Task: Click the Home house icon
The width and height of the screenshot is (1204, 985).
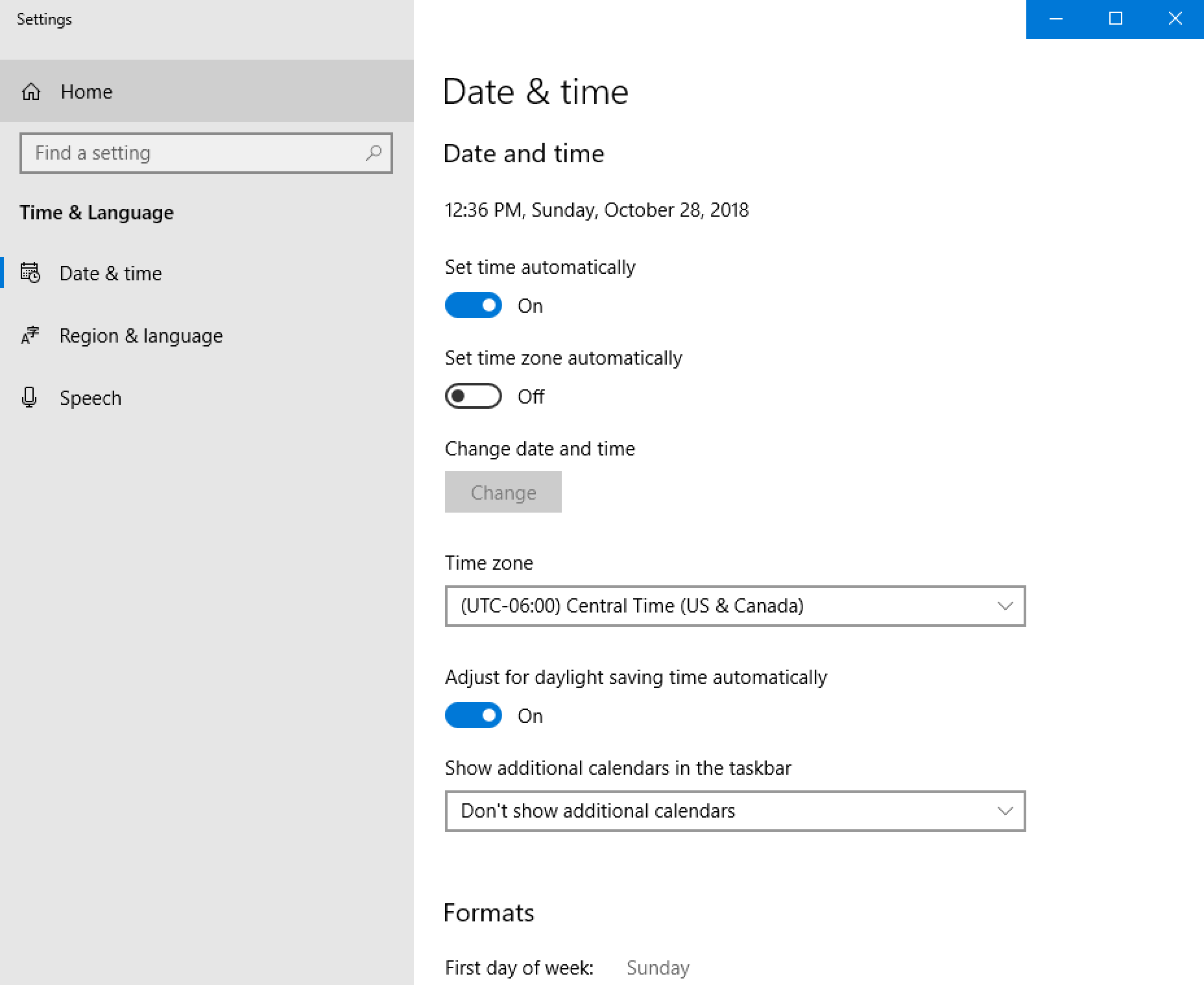Action: (31, 91)
